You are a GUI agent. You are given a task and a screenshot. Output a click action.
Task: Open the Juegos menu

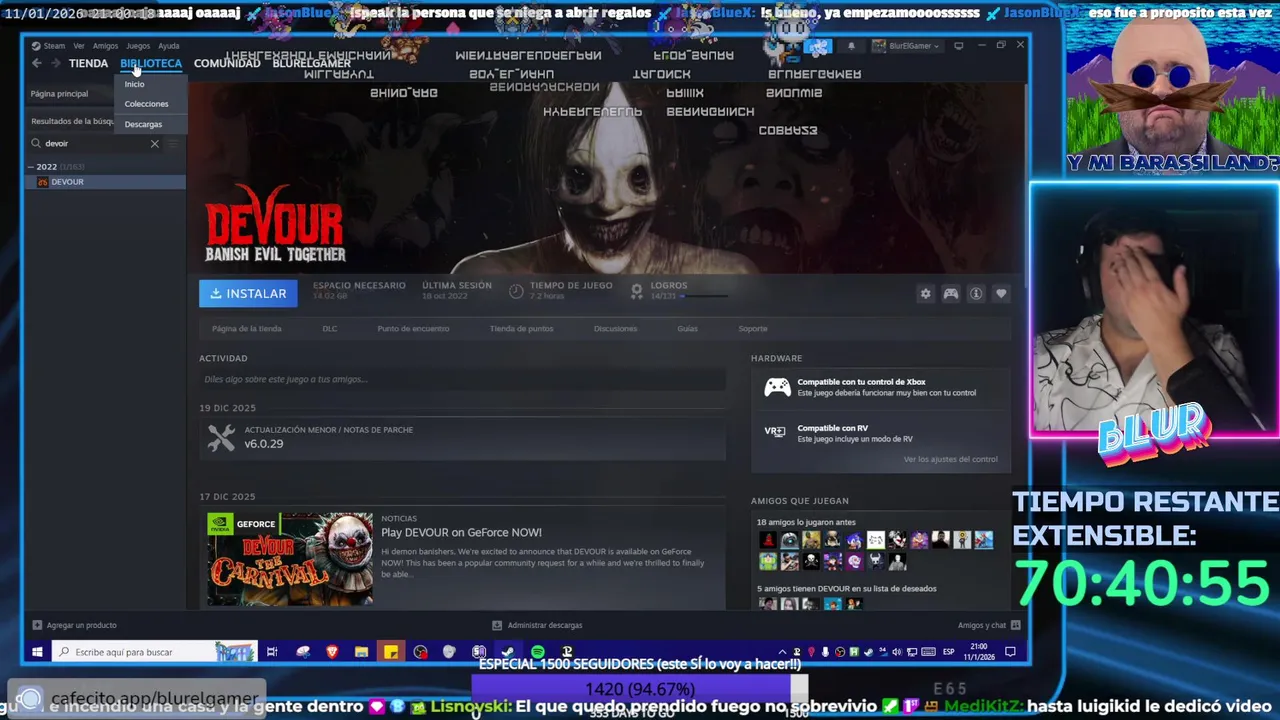pyautogui.click(x=138, y=46)
